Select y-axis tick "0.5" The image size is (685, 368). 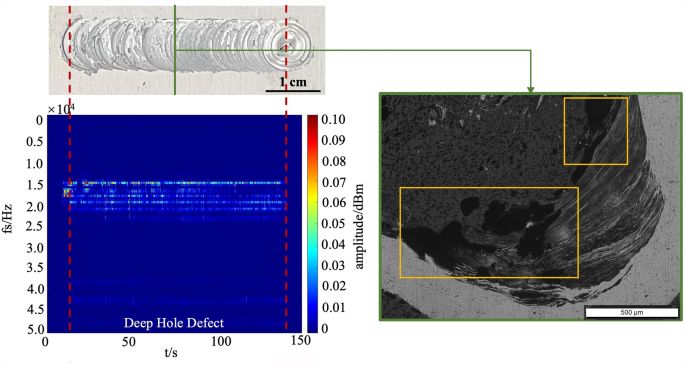click(x=35, y=142)
